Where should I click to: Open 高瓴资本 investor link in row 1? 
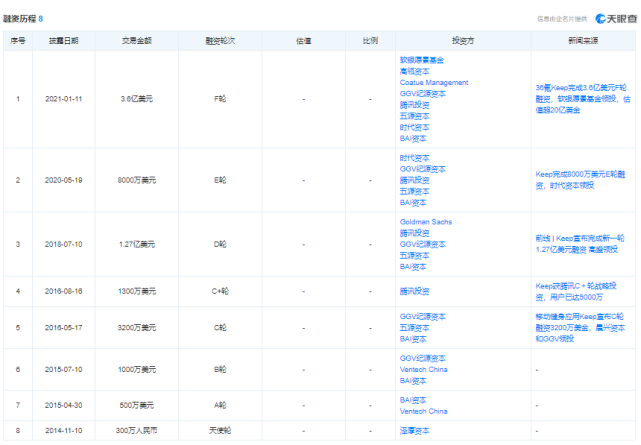click(x=415, y=72)
